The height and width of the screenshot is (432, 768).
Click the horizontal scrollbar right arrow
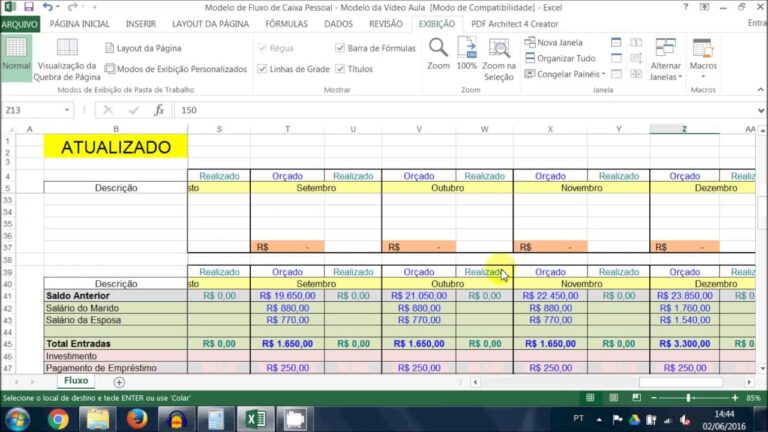tap(749, 382)
